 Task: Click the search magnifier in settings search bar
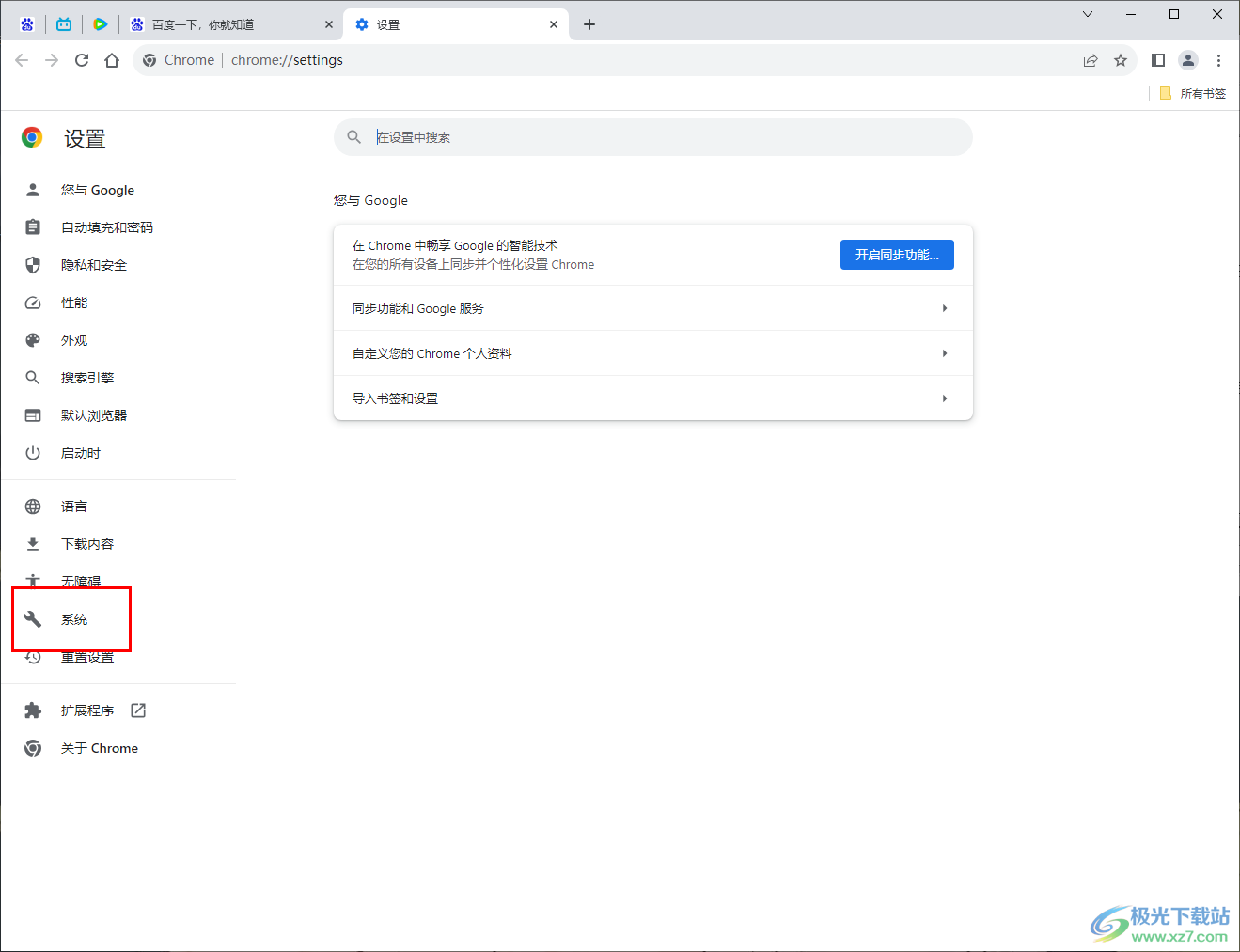tap(354, 137)
